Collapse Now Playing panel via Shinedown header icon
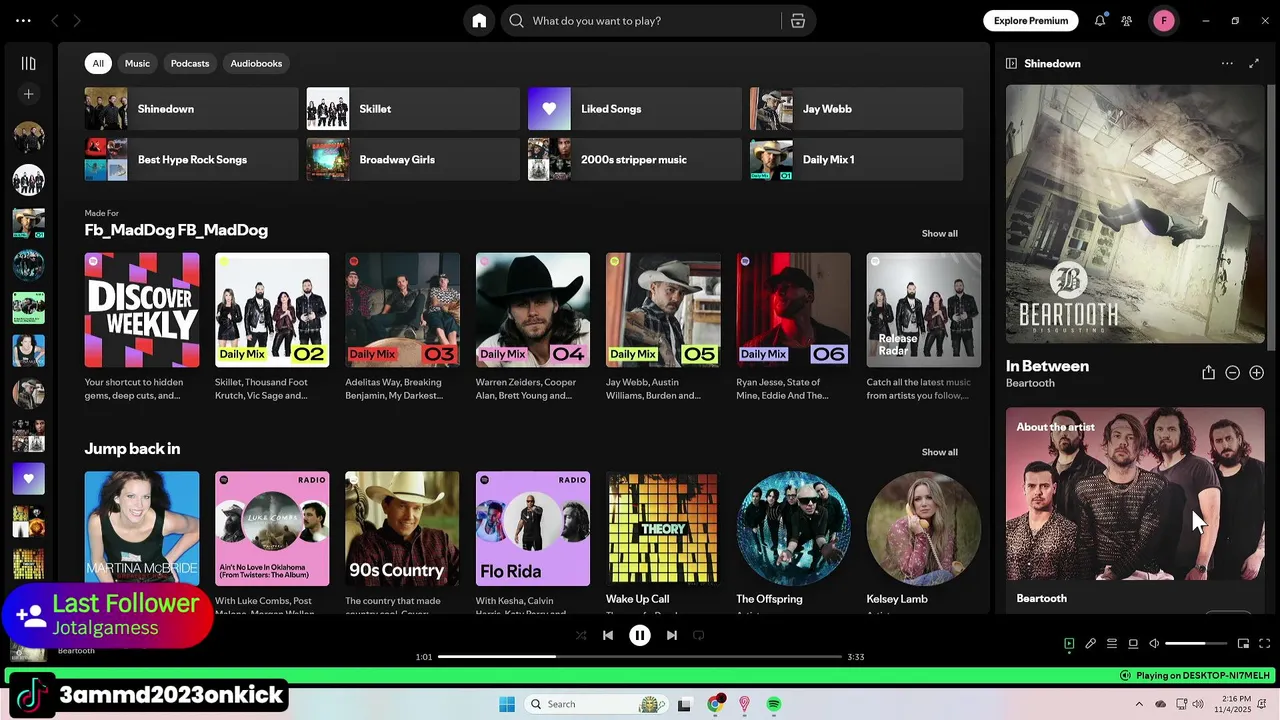The height and width of the screenshot is (720, 1280). 1011,63
